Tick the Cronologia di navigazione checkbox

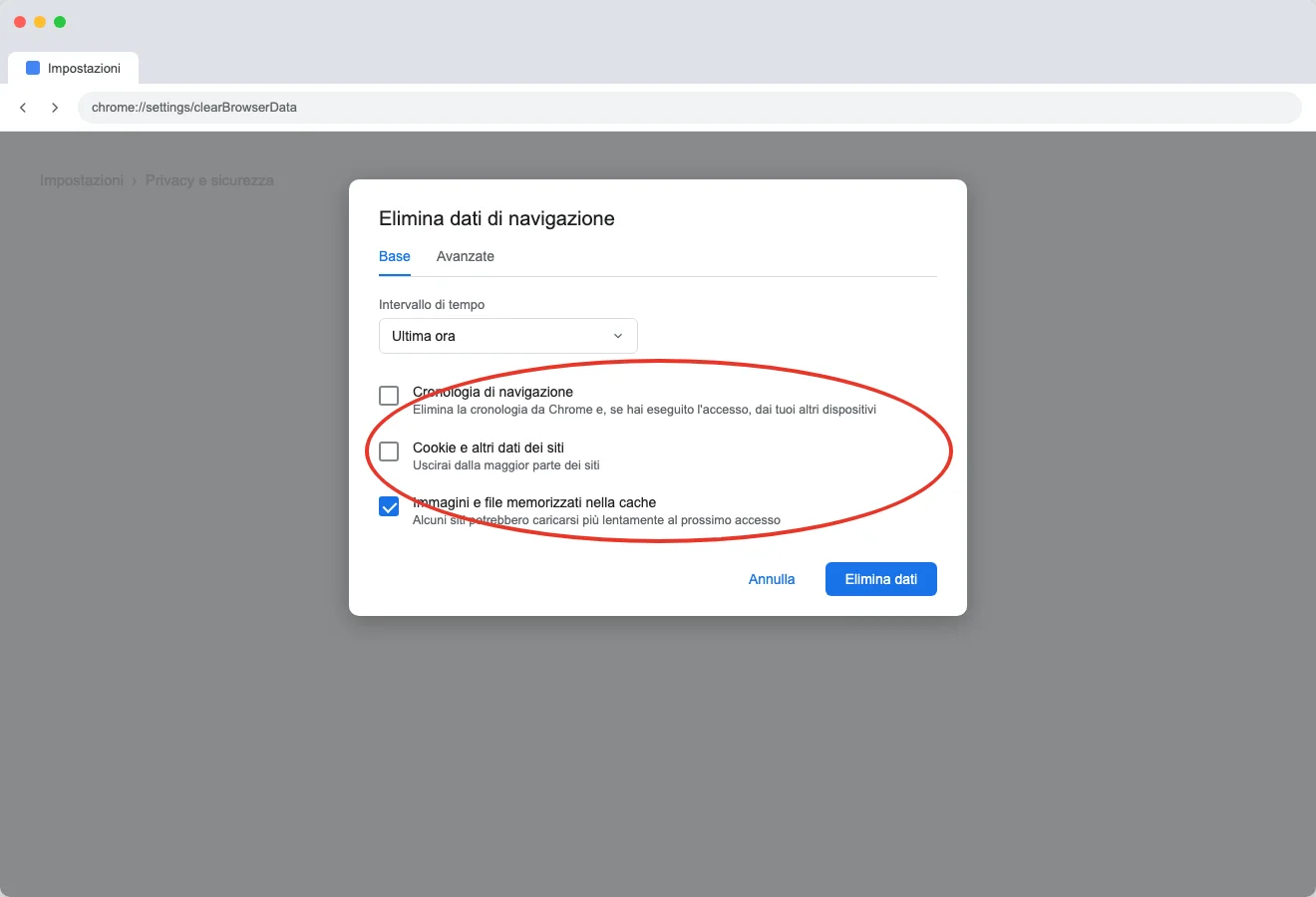pos(389,396)
